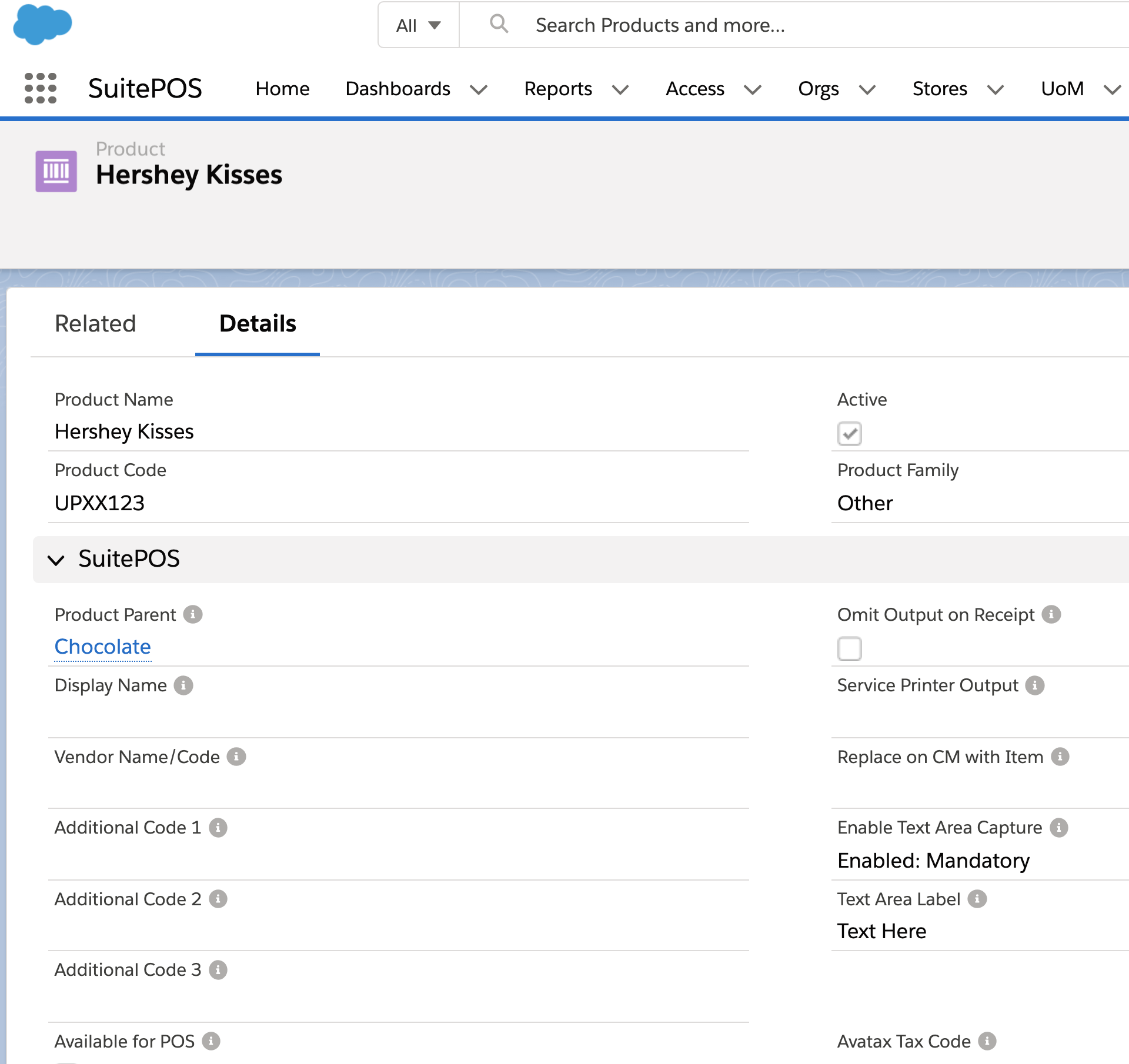Go to the Home nav item
1129x1064 pixels.
[x=282, y=89]
